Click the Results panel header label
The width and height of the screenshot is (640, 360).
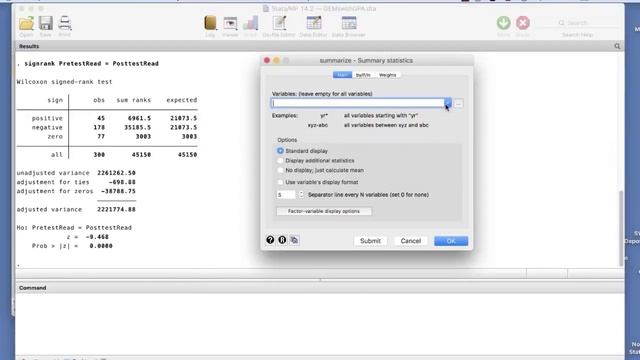coord(29,46)
